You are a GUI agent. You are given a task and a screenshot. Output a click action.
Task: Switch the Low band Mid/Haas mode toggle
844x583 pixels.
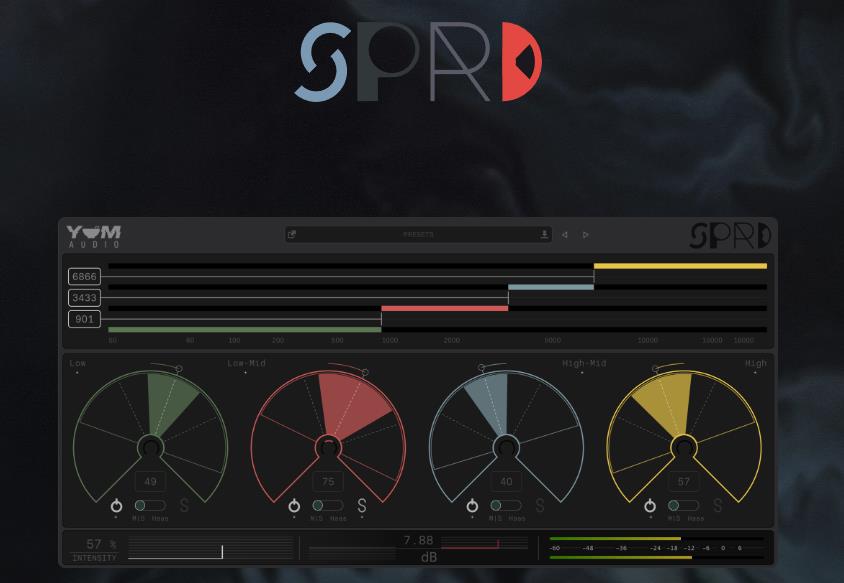tap(150, 505)
